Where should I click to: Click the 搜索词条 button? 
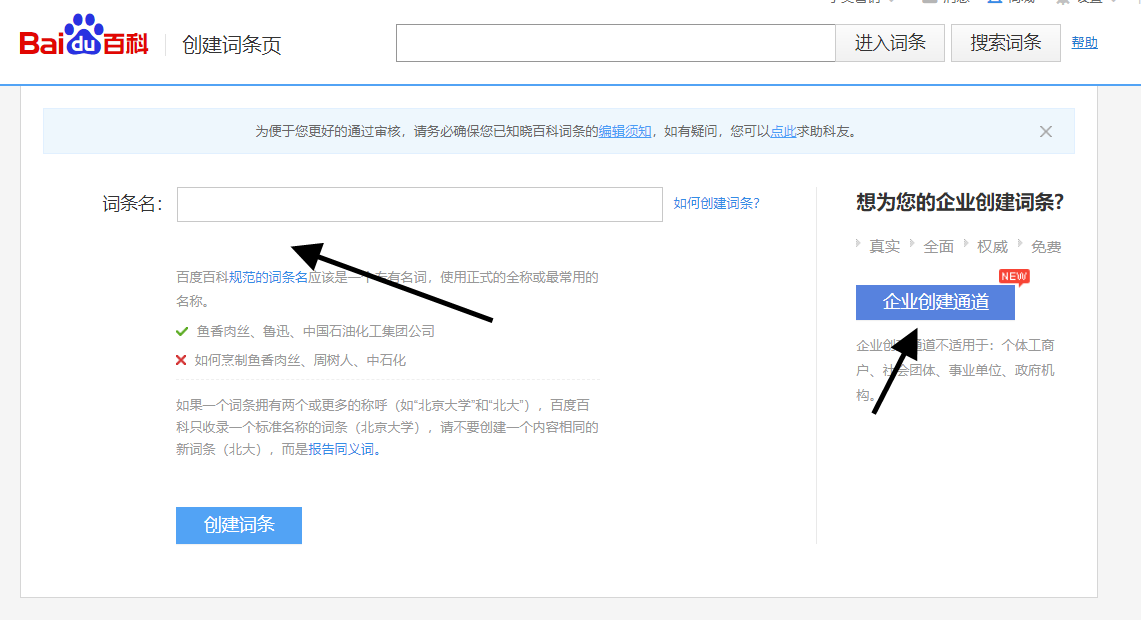[1006, 43]
